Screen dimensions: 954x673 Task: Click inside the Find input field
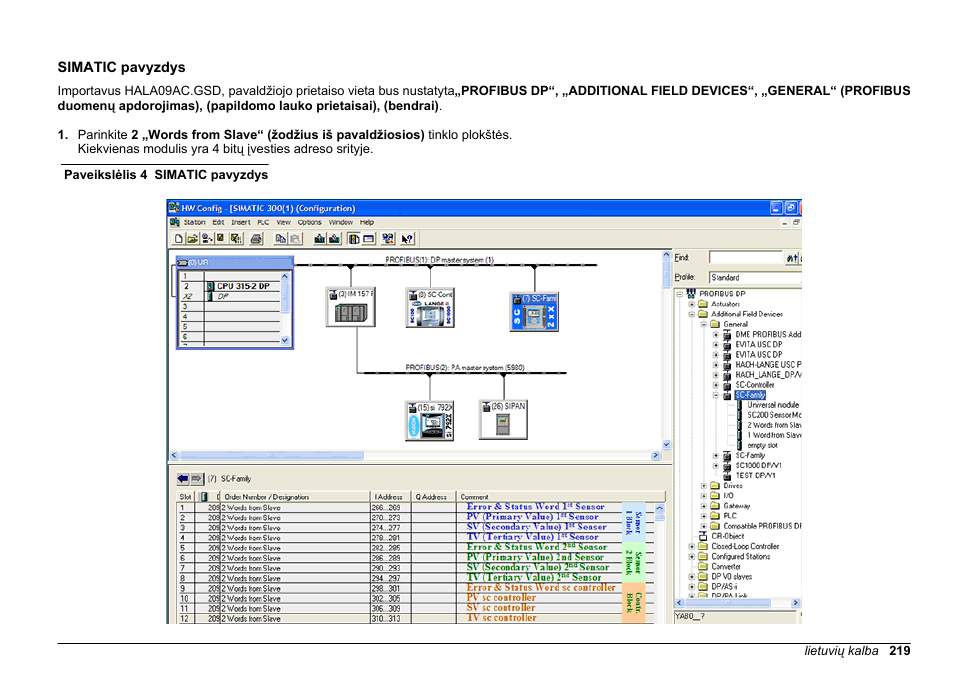pos(745,256)
